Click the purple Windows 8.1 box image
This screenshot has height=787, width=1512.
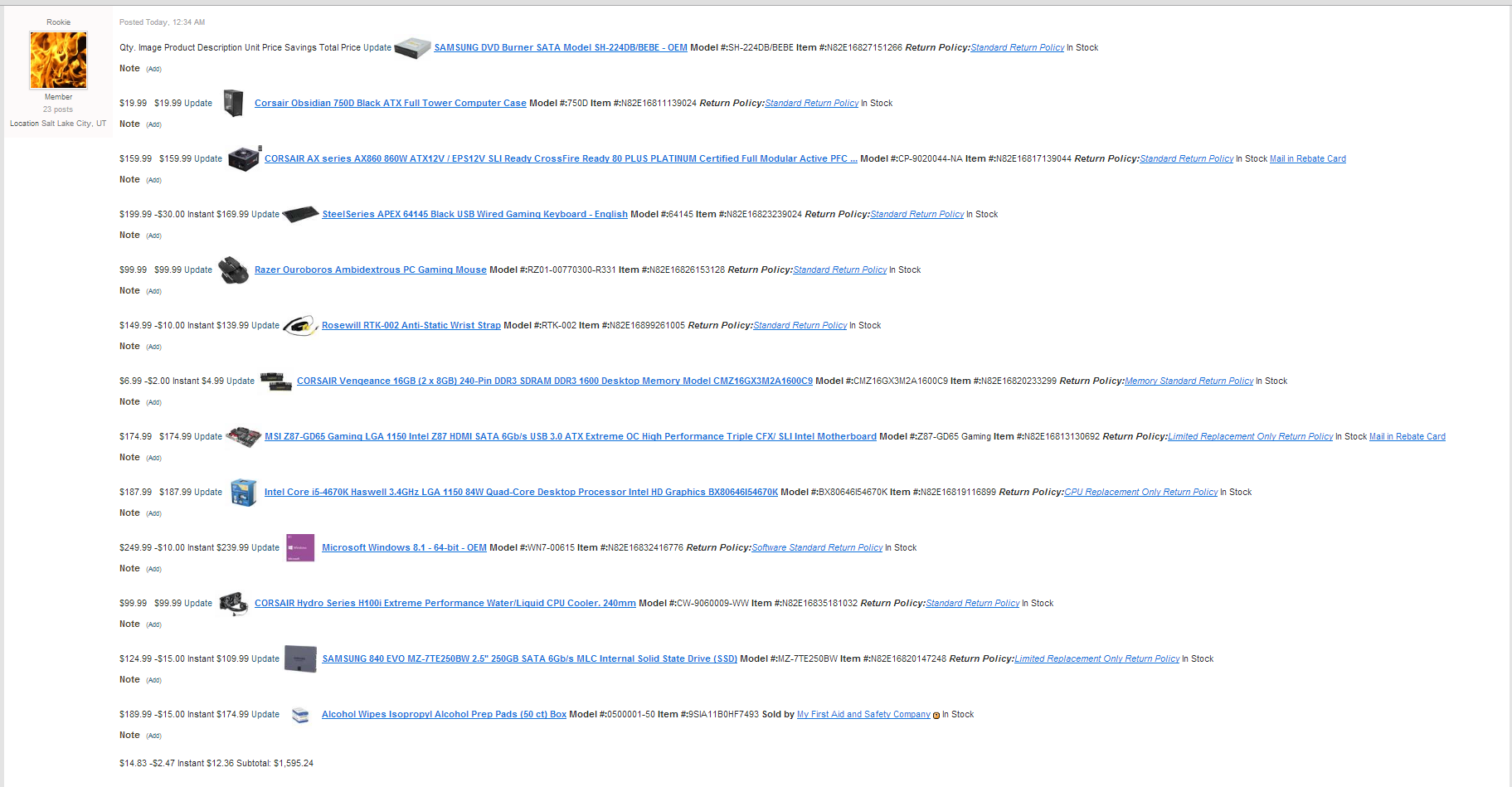click(x=300, y=547)
